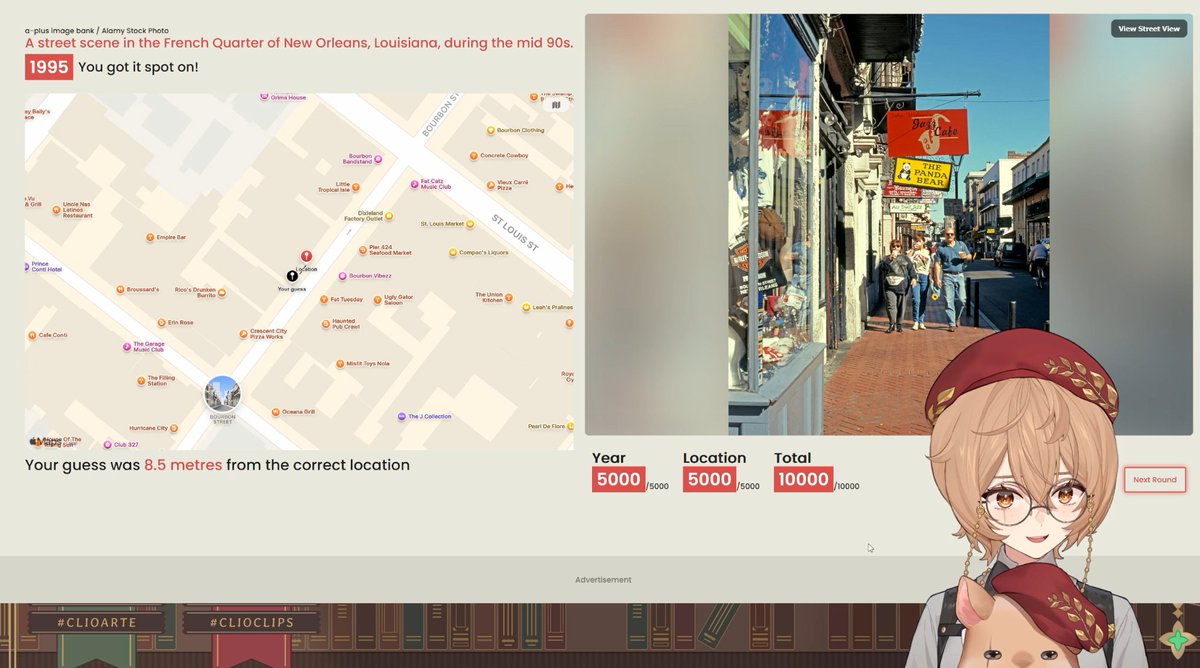Select the Haunted Pub Crawl marker

[x=324, y=324]
